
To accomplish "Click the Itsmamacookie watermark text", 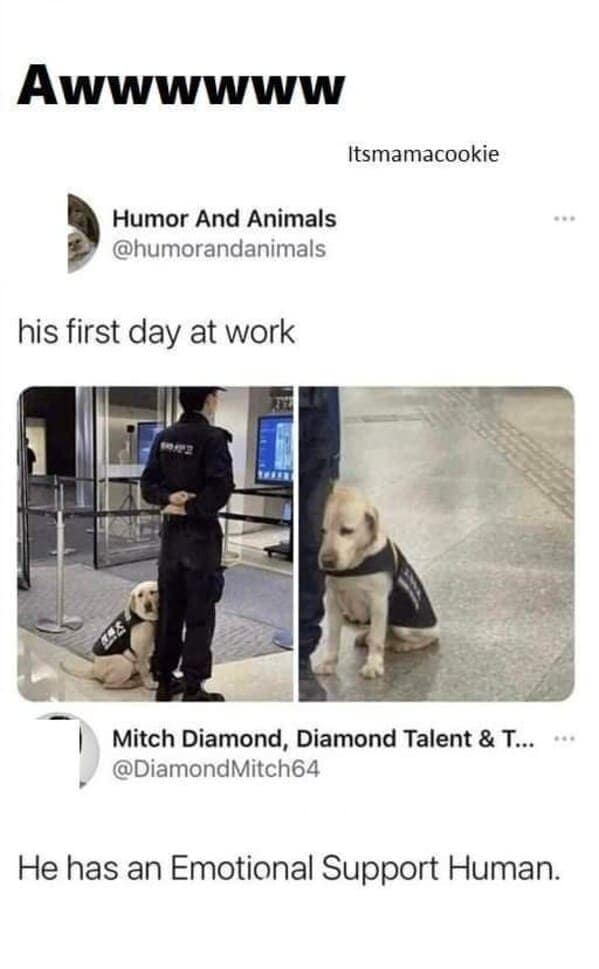I will point(423,154).
